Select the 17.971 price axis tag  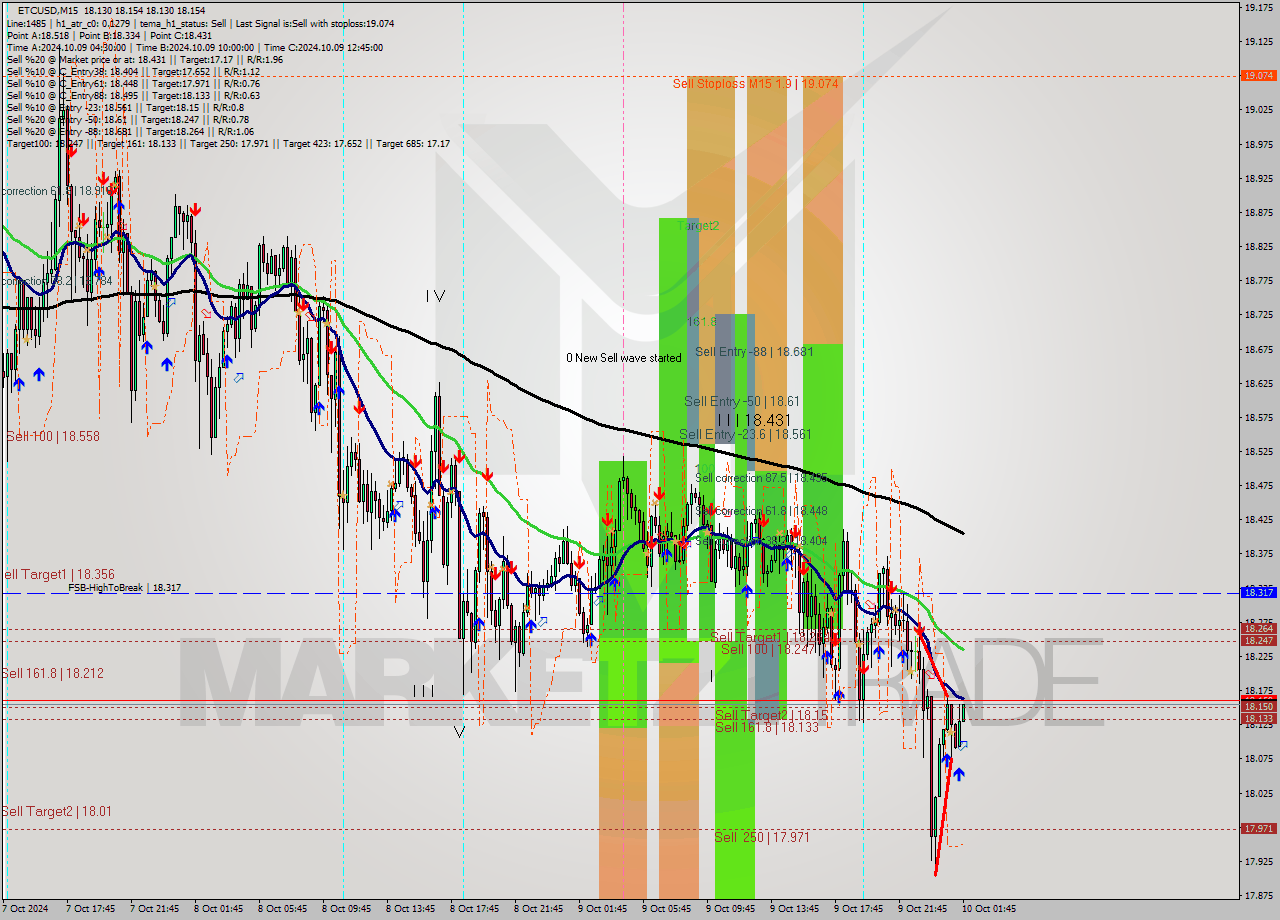click(x=1258, y=829)
